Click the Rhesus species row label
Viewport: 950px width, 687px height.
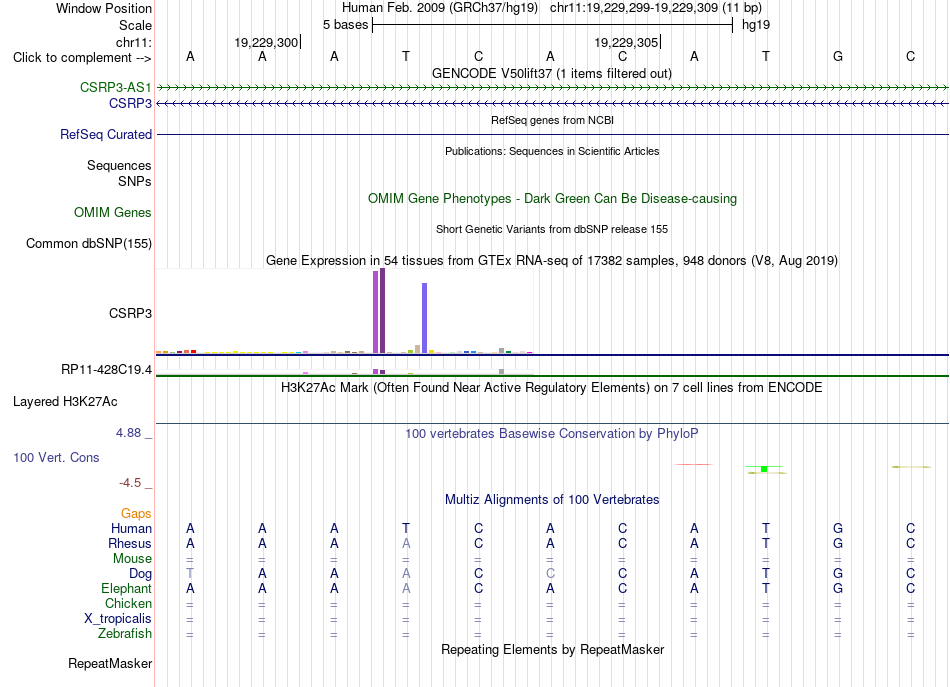pyautogui.click(x=130, y=543)
